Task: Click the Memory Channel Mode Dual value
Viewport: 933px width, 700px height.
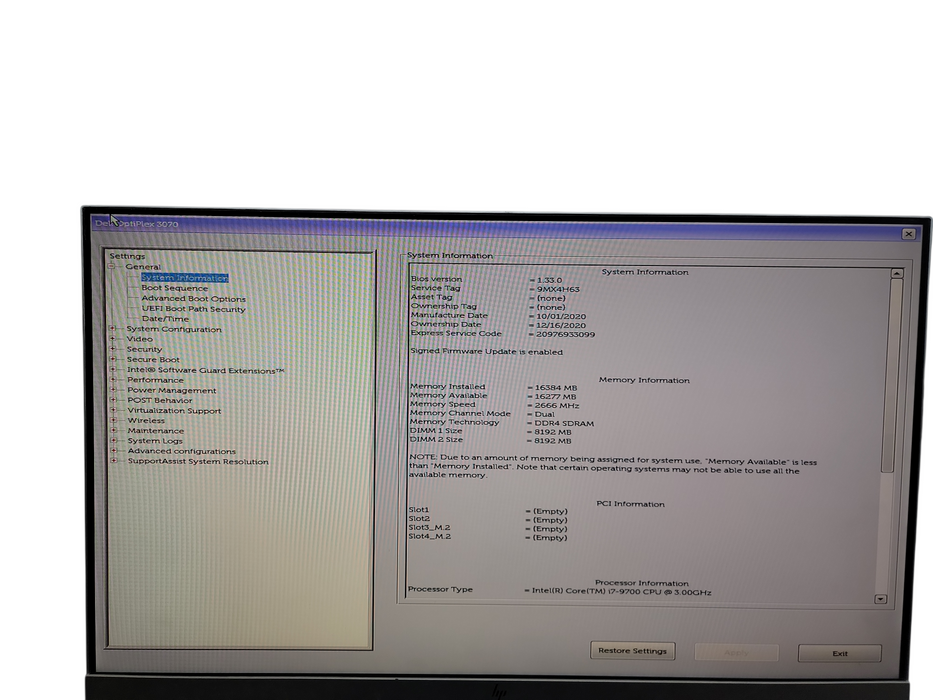Action: point(544,414)
